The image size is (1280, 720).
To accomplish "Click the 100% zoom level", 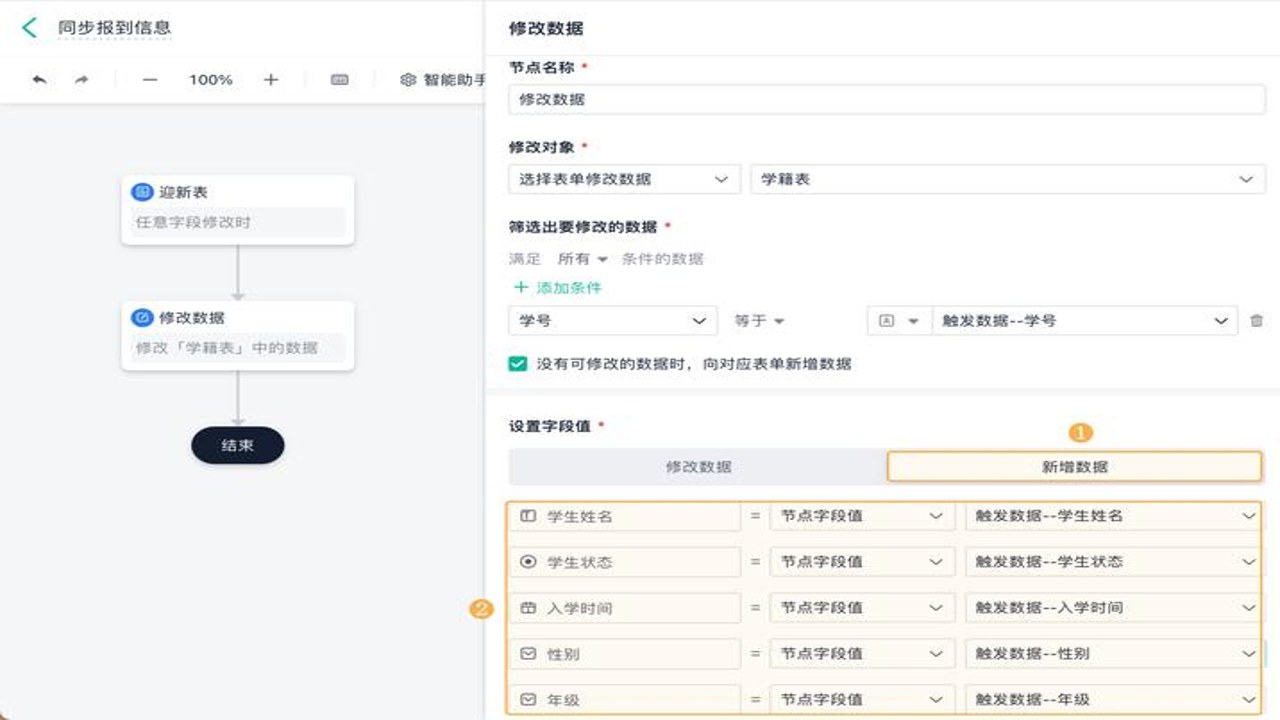I will click(x=211, y=80).
